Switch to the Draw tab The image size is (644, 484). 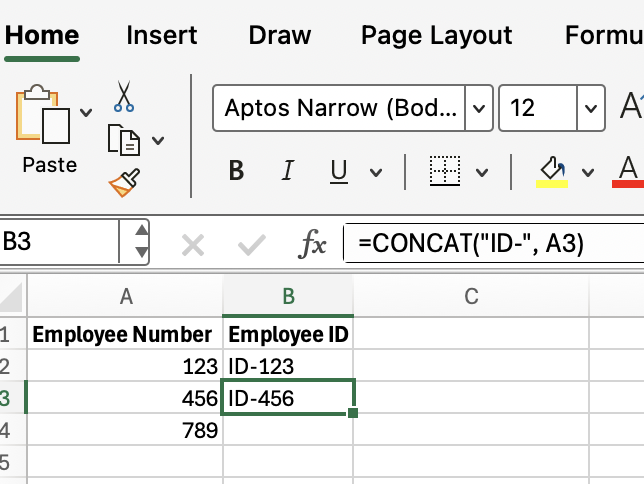click(x=280, y=35)
